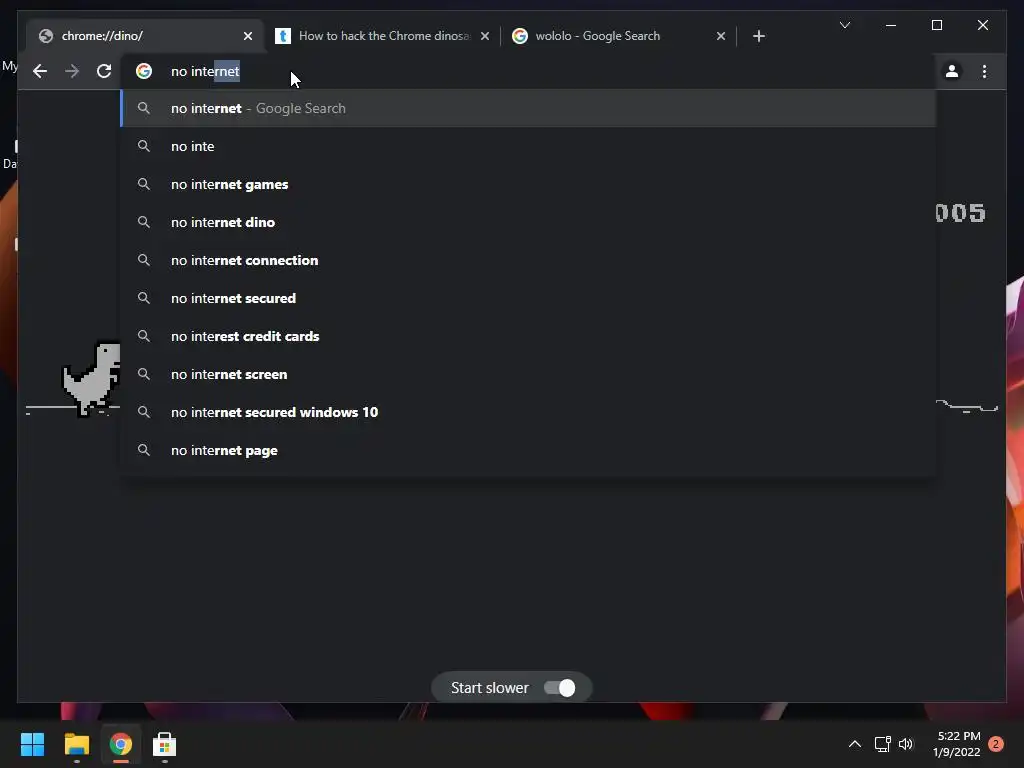Select 'no internet secured windows 10' suggestion
Screen dimensions: 1024x768
[528, 412]
